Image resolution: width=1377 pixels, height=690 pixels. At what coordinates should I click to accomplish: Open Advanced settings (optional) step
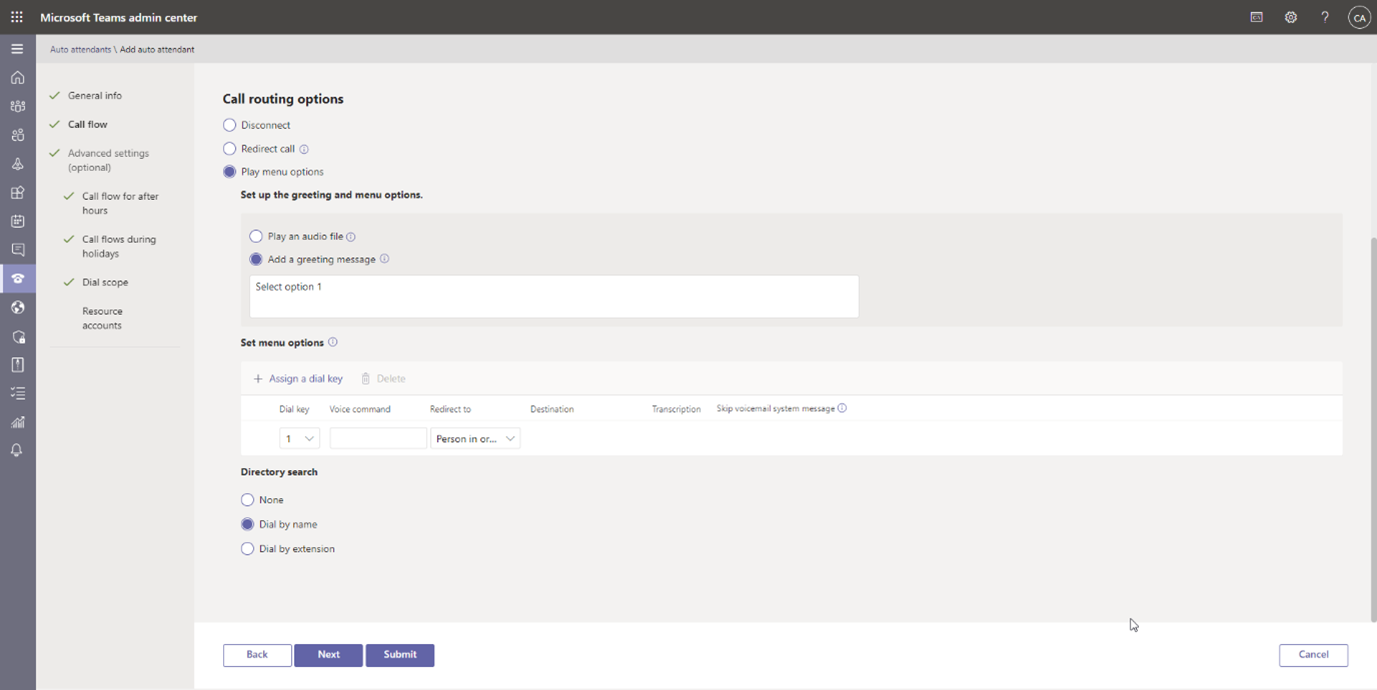click(108, 160)
